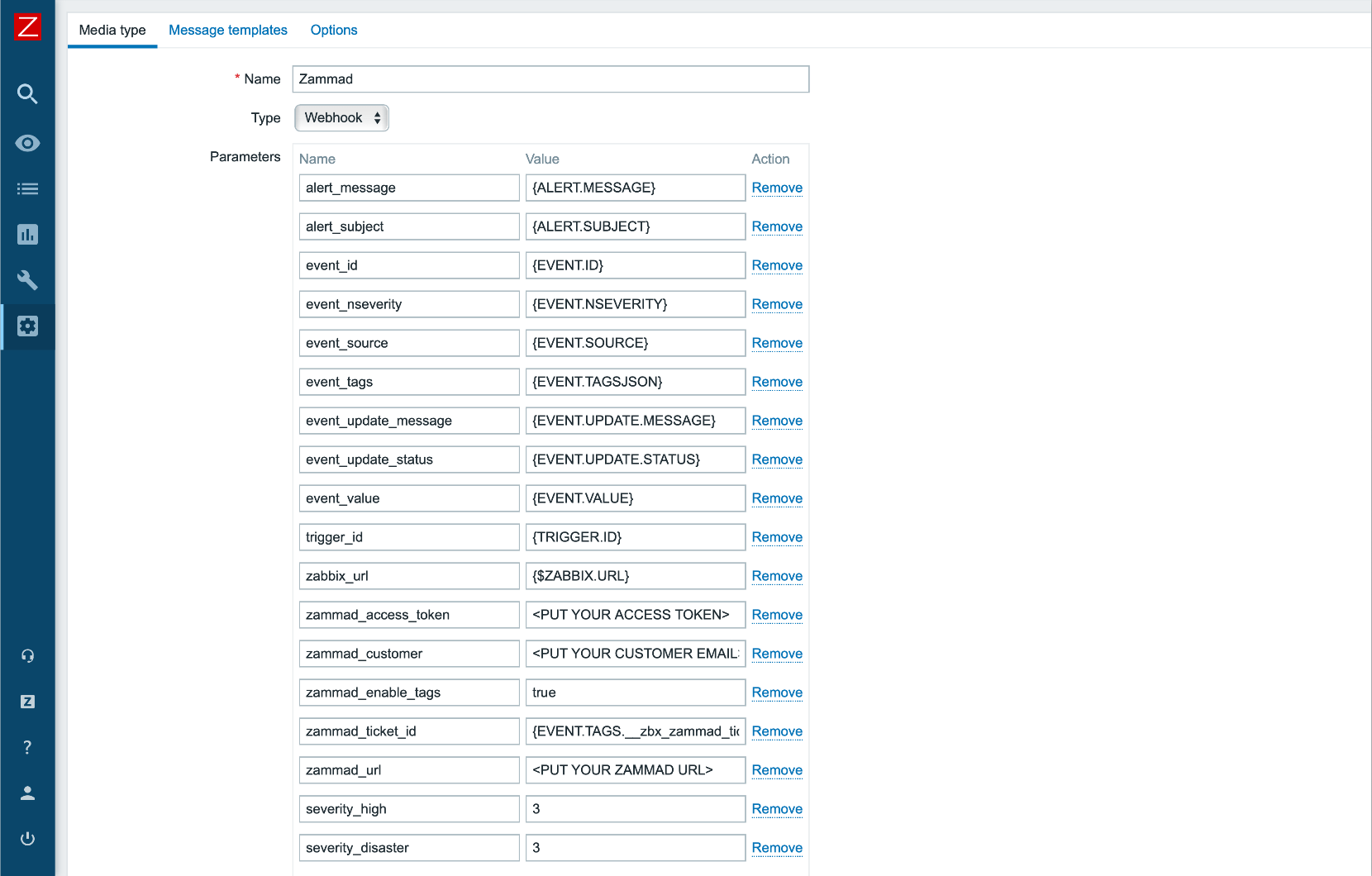
Task: Switch to the Options tab
Action: (334, 30)
